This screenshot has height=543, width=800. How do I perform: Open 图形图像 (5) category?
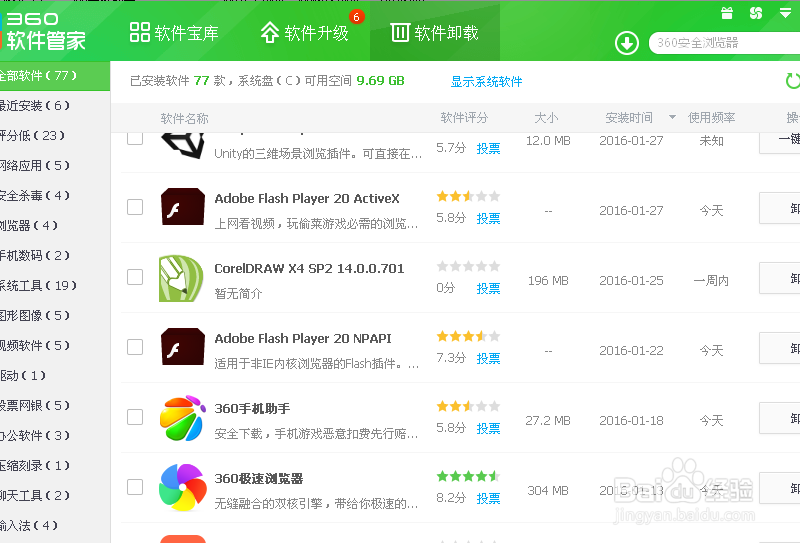tap(55, 316)
